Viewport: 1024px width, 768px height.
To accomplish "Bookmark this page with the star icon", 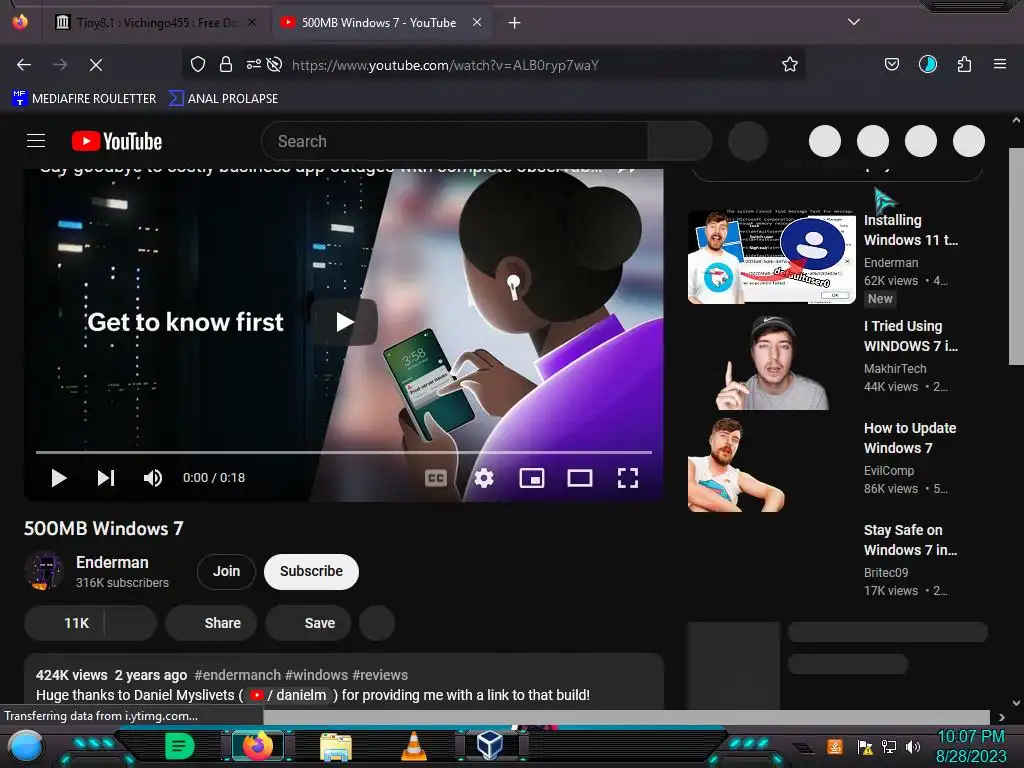I will (x=790, y=64).
